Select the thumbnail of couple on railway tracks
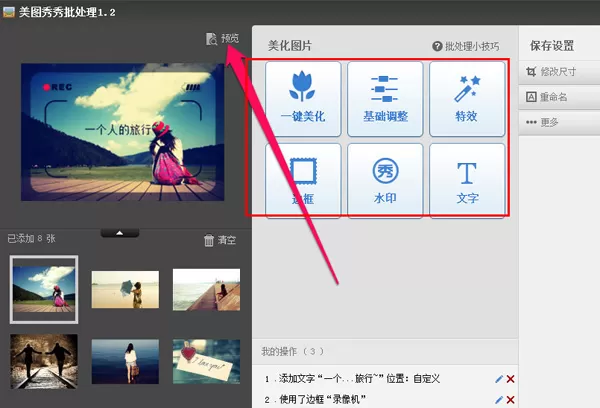The image size is (600, 408). pos(44,361)
